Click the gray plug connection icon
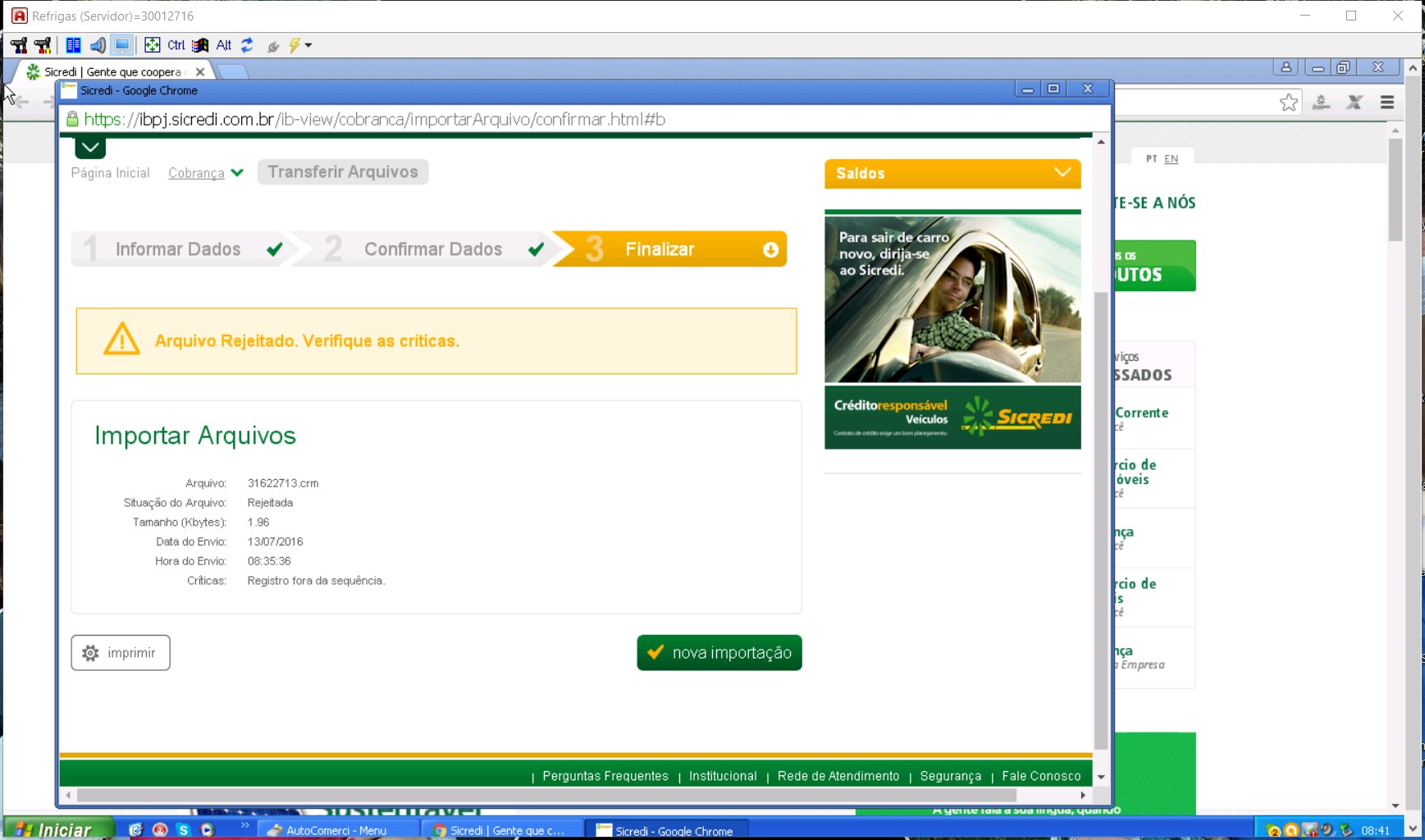Image resolution: width=1425 pixels, height=840 pixels. tap(272, 46)
